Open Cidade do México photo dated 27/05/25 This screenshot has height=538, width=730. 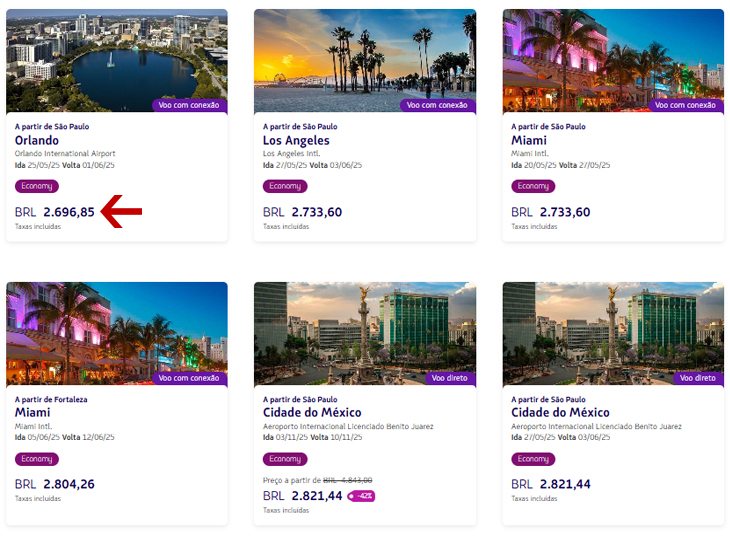613,330
